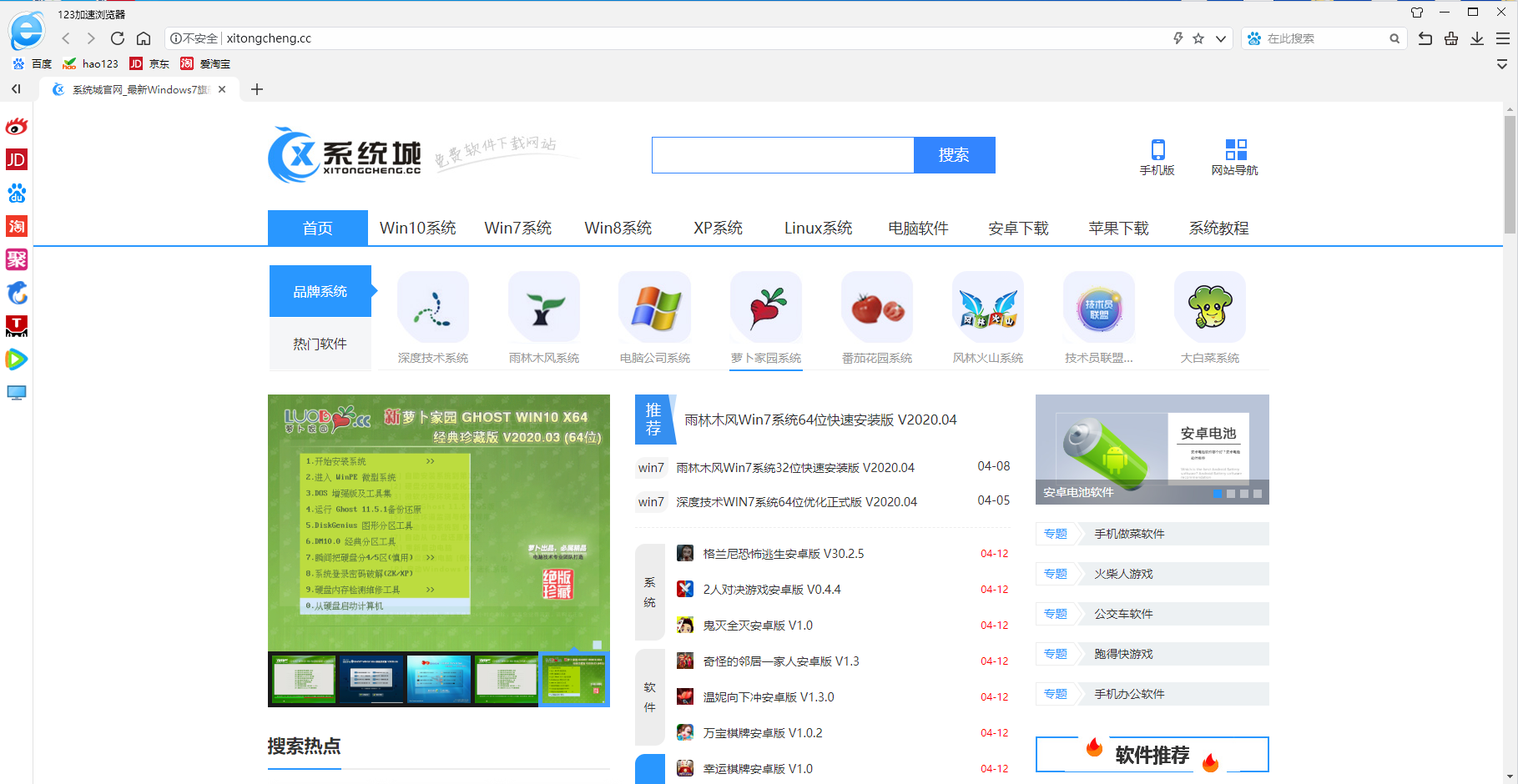Open the Taobao icon in the sidebar
This screenshot has height=784, width=1518.
[17, 226]
